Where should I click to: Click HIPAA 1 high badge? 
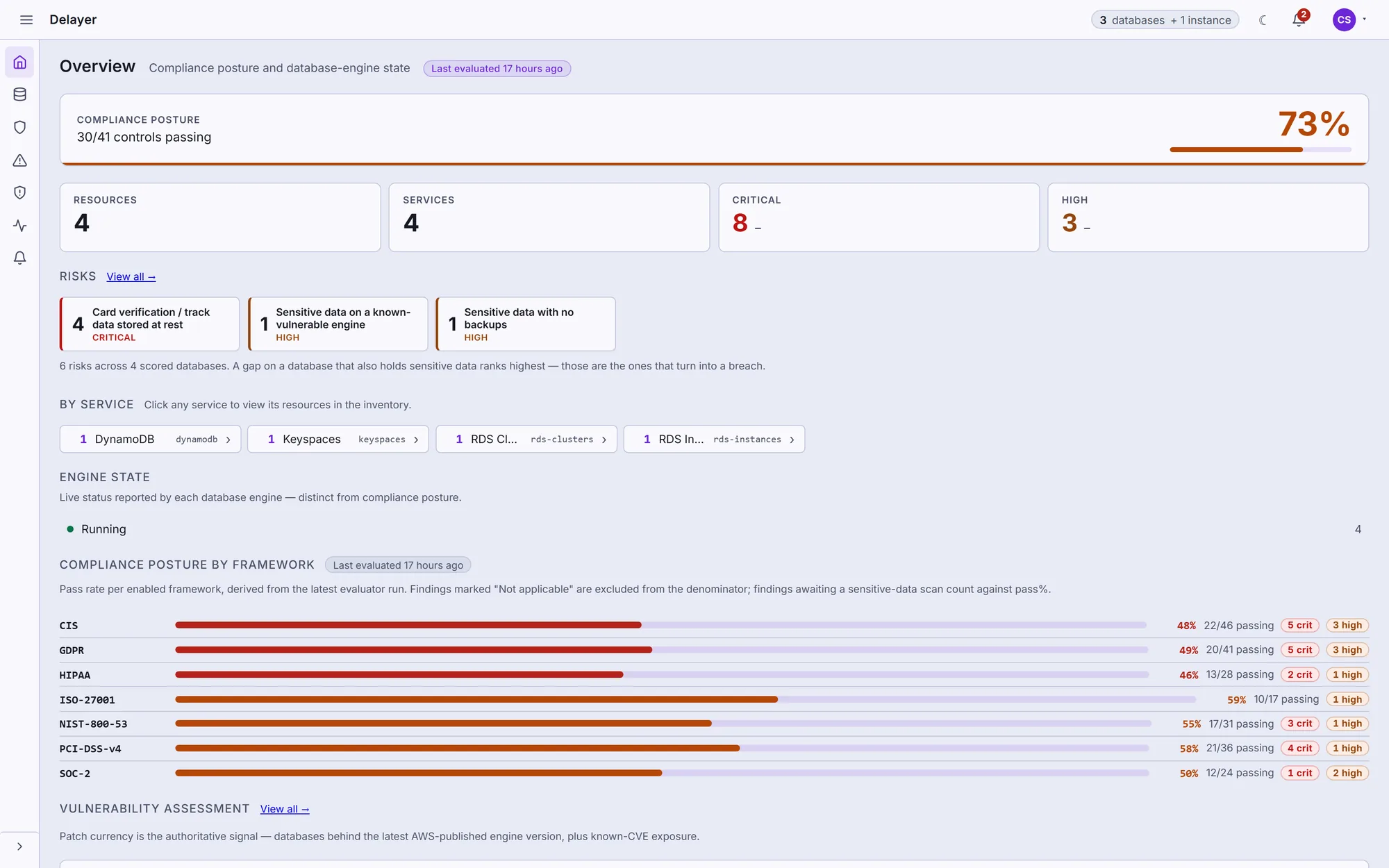click(x=1347, y=675)
